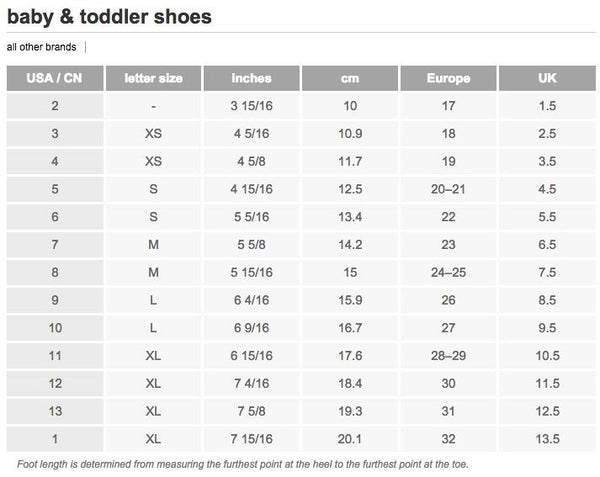Select the 3 15/16 inches cell
This screenshot has height=477, width=600.
pyautogui.click(x=251, y=106)
